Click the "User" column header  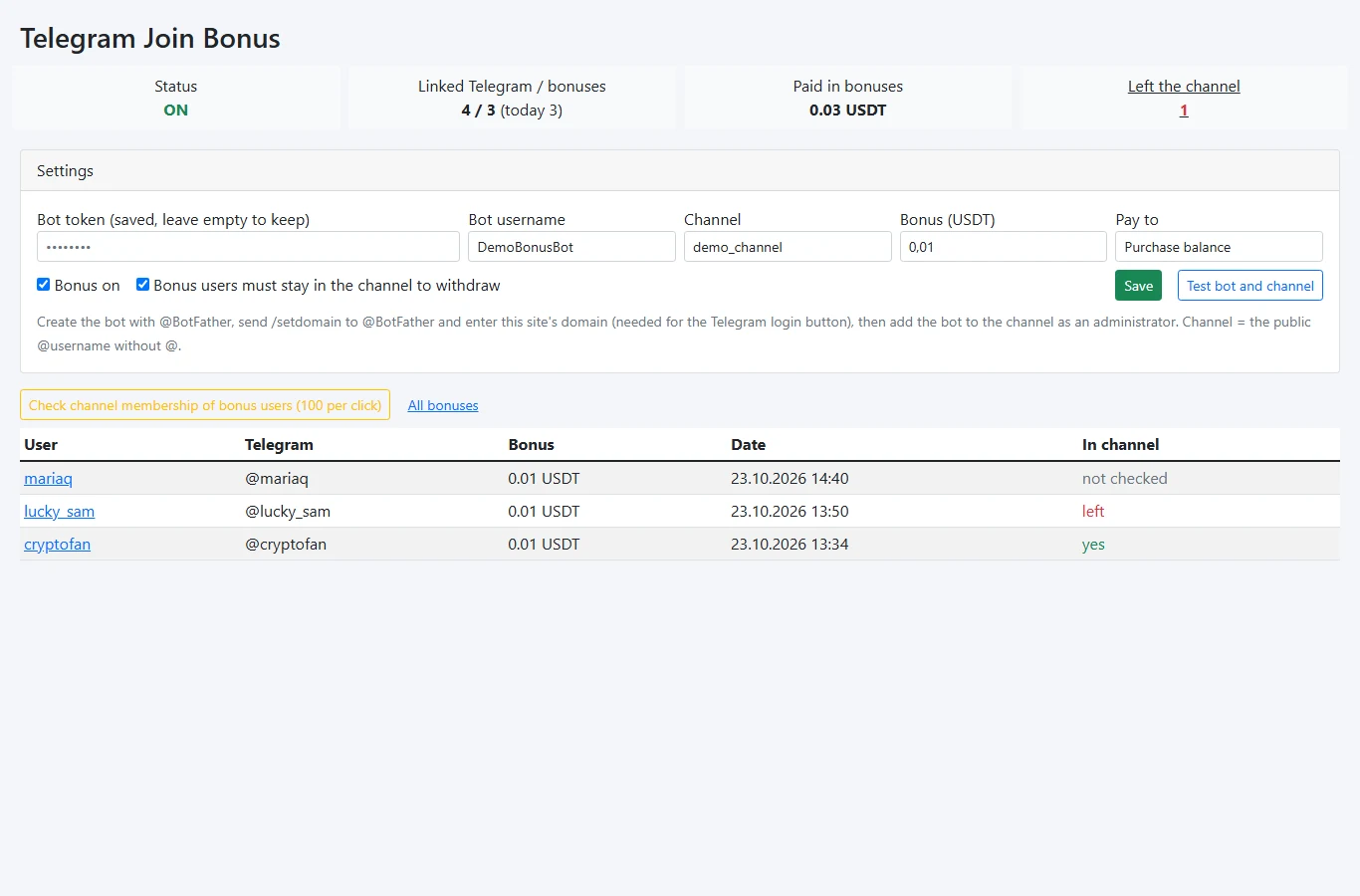(41, 445)
